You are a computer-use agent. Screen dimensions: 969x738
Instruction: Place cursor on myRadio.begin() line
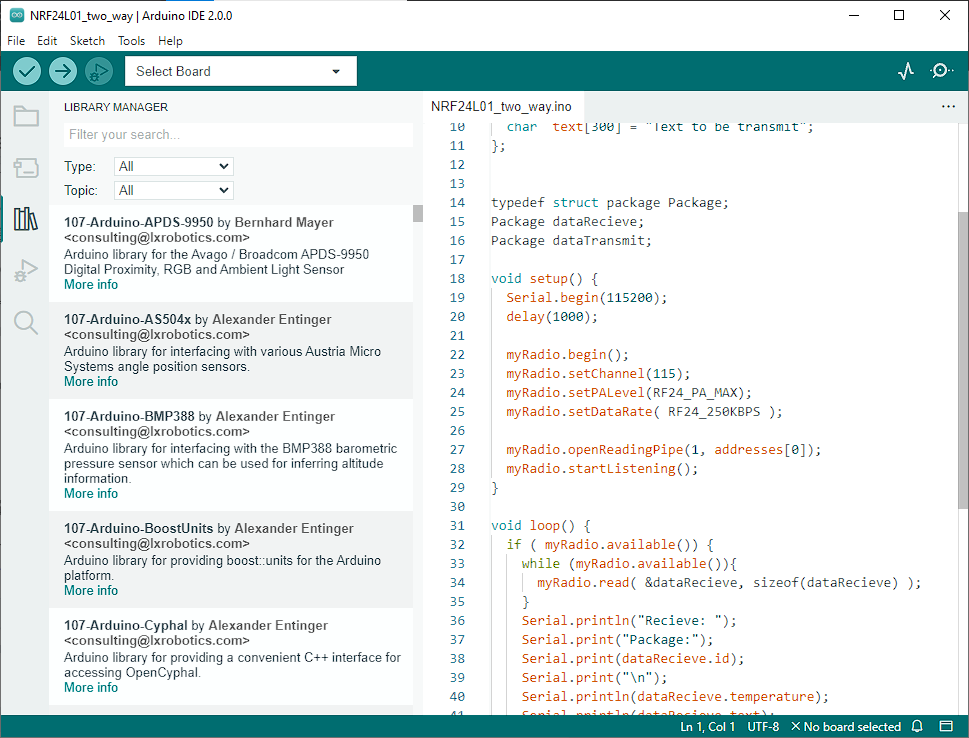point(567,355)
